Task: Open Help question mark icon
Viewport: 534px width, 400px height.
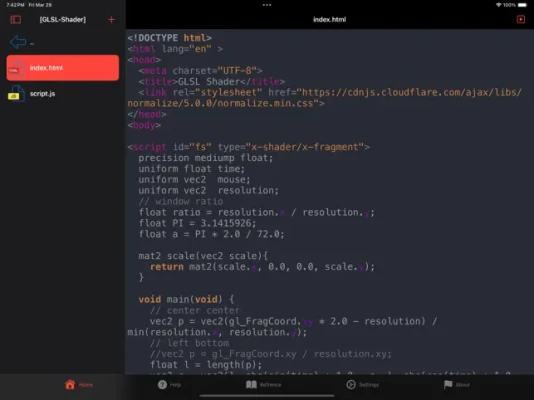Action: pos(162,385)
